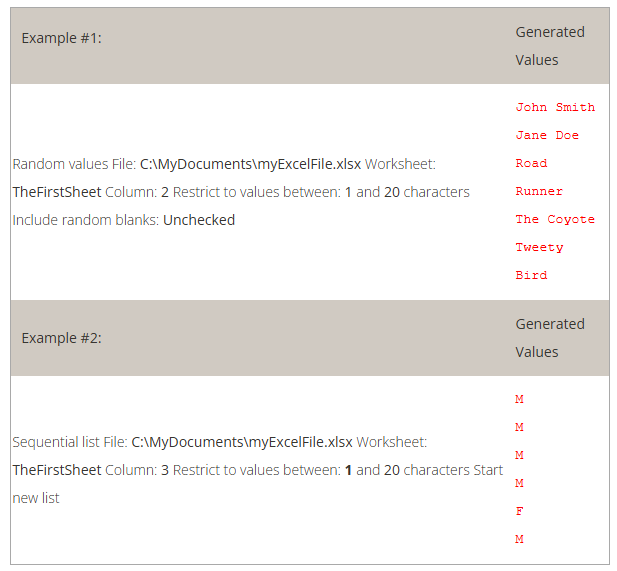Click the "Road" generated value
617x571 pixels.
(x=531, y=163)
